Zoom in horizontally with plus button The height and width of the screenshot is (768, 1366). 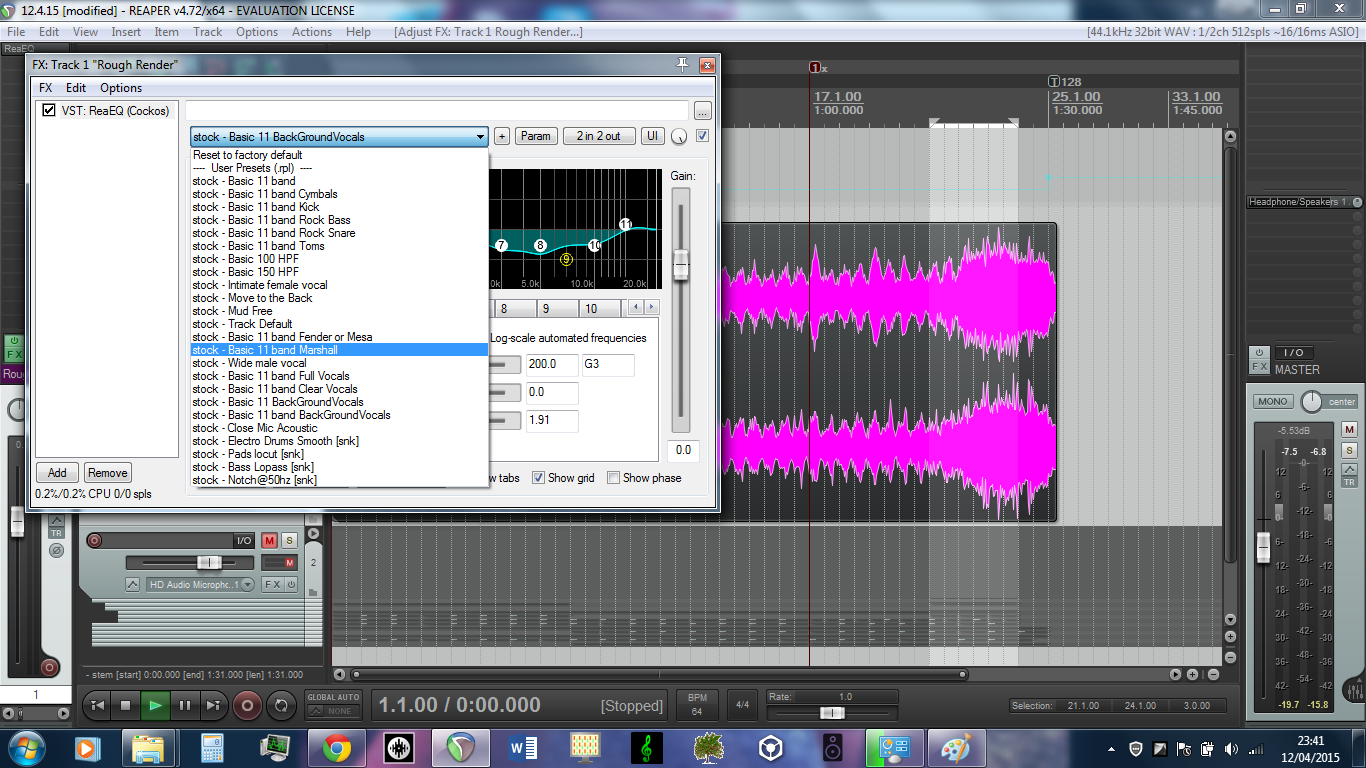1192,675
